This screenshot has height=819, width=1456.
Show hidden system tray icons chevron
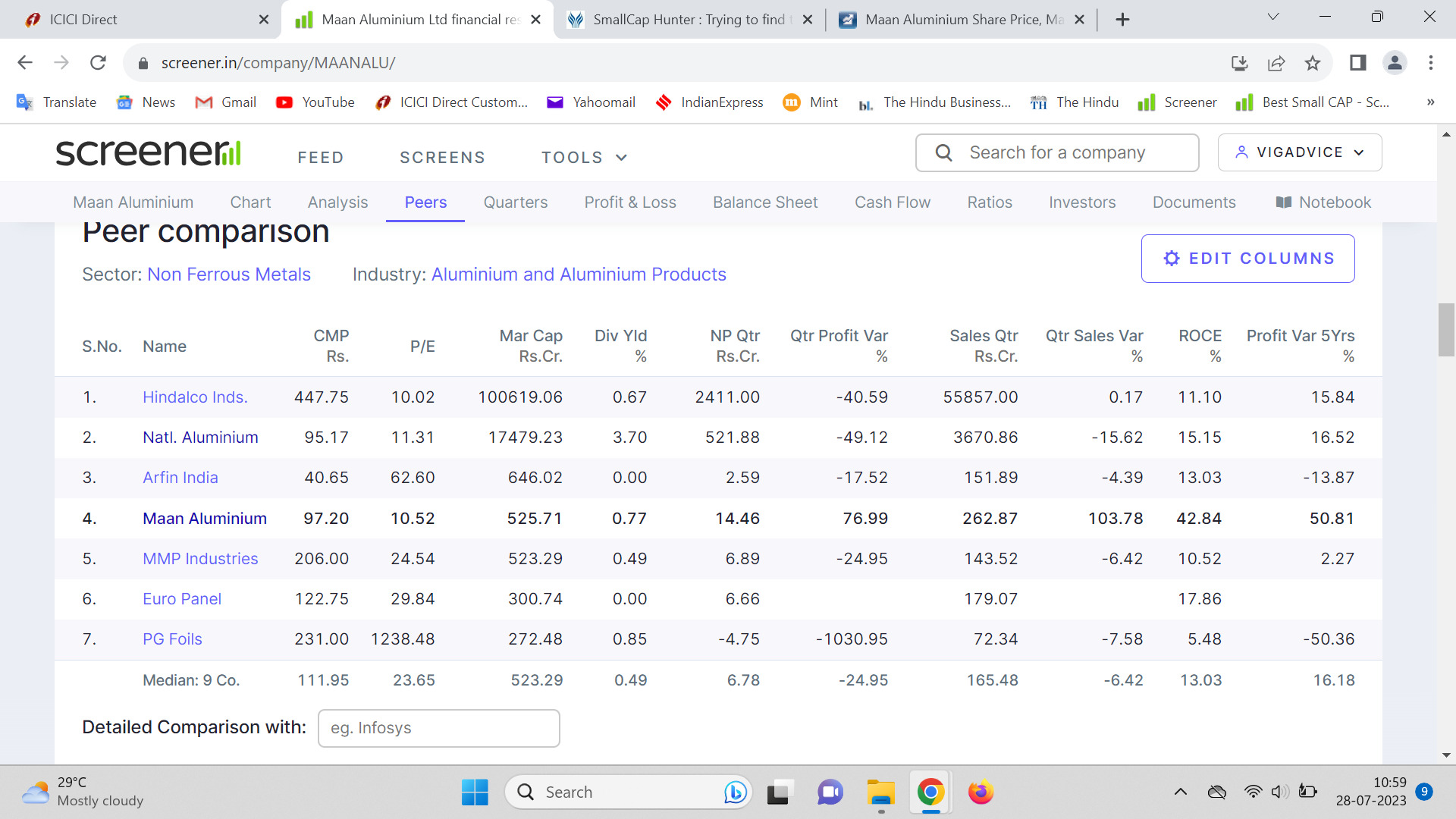[x=1181, y=792]
